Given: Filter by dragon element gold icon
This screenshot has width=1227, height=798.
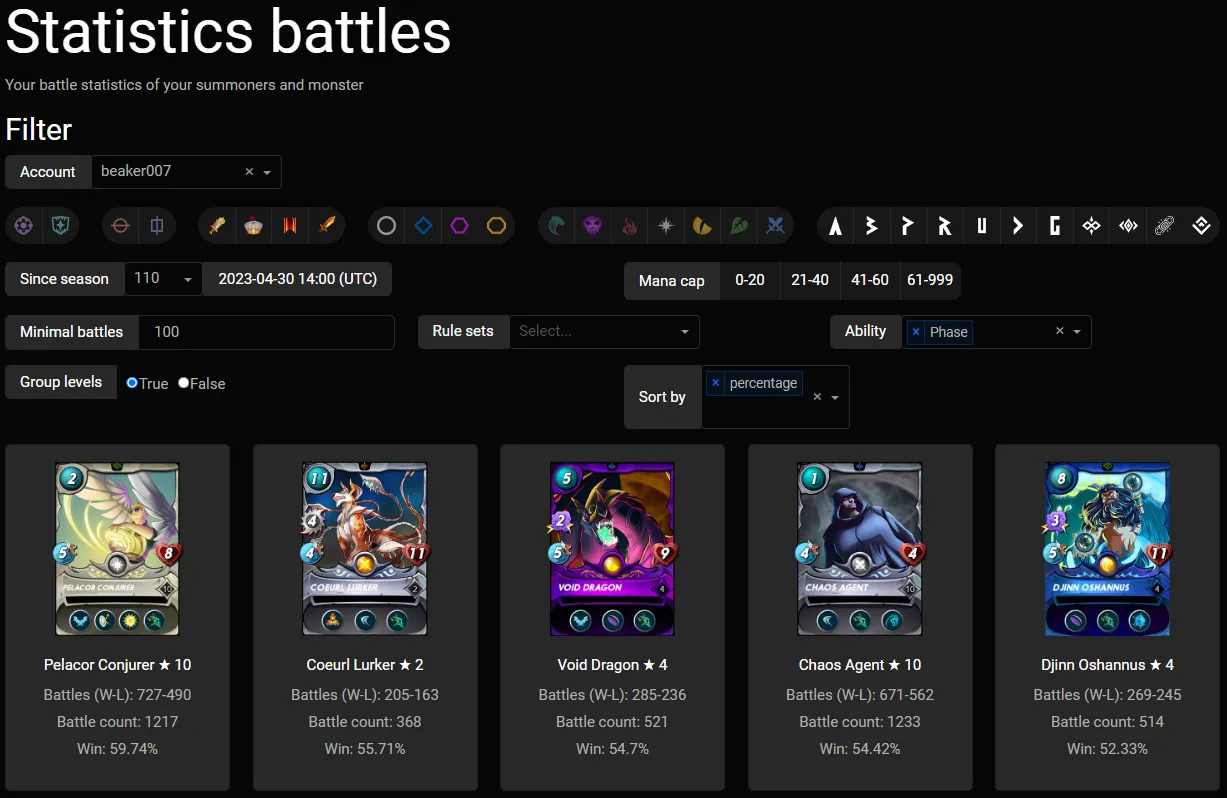Looking at the screenshot, I should (x=702, y=226).
